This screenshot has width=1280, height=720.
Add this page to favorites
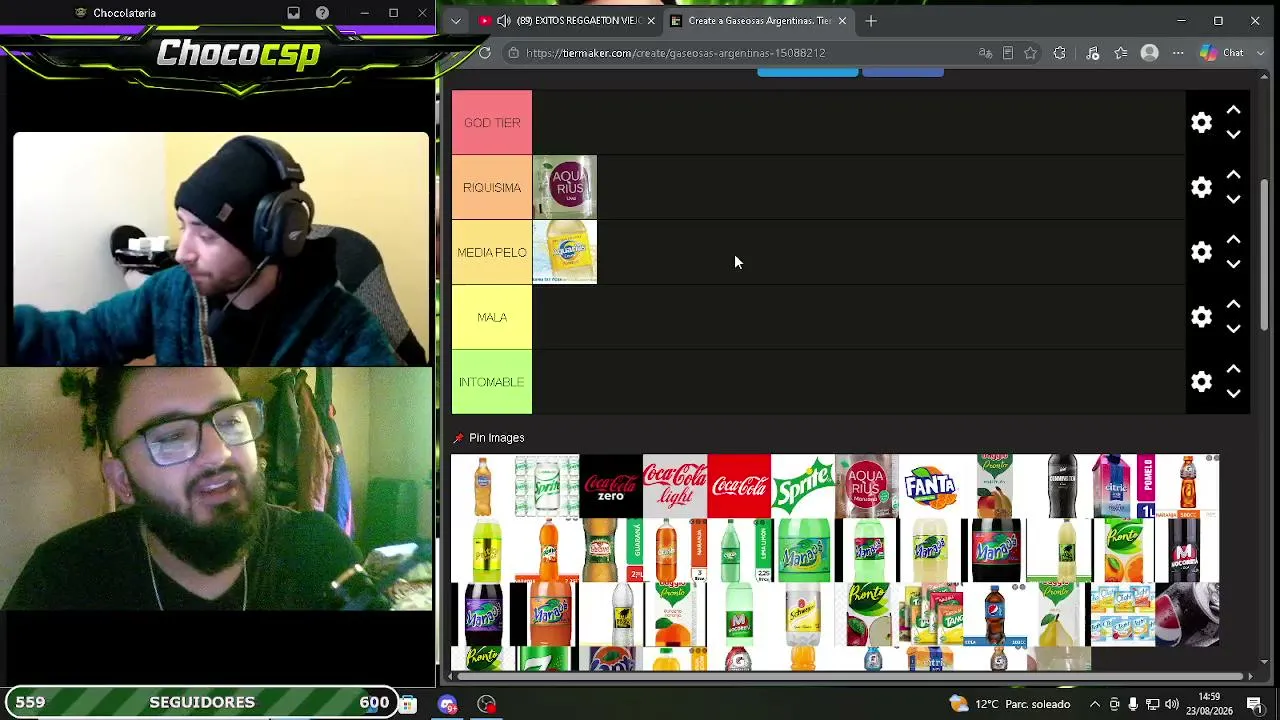1031,53
